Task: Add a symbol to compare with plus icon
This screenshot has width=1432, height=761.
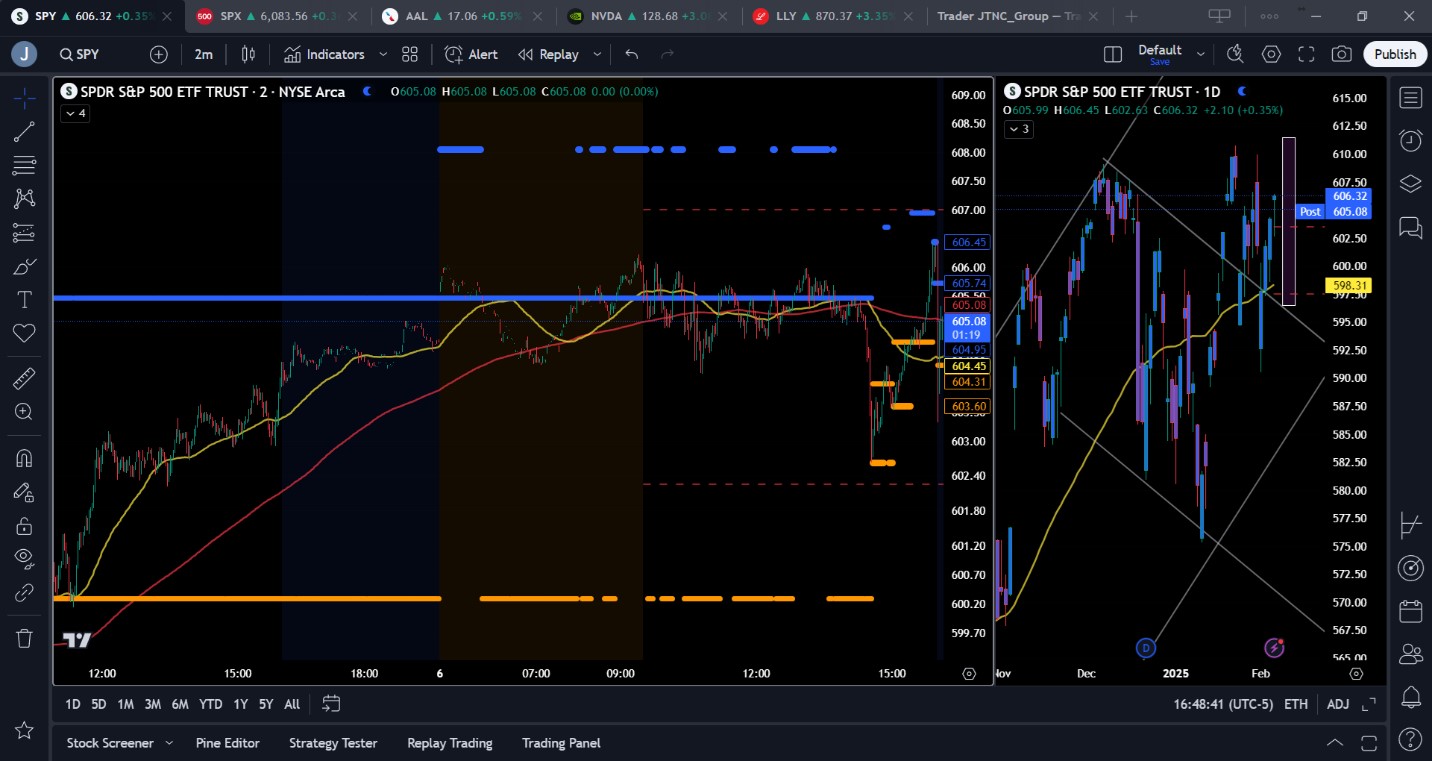Action: click(x=158, y=54)
